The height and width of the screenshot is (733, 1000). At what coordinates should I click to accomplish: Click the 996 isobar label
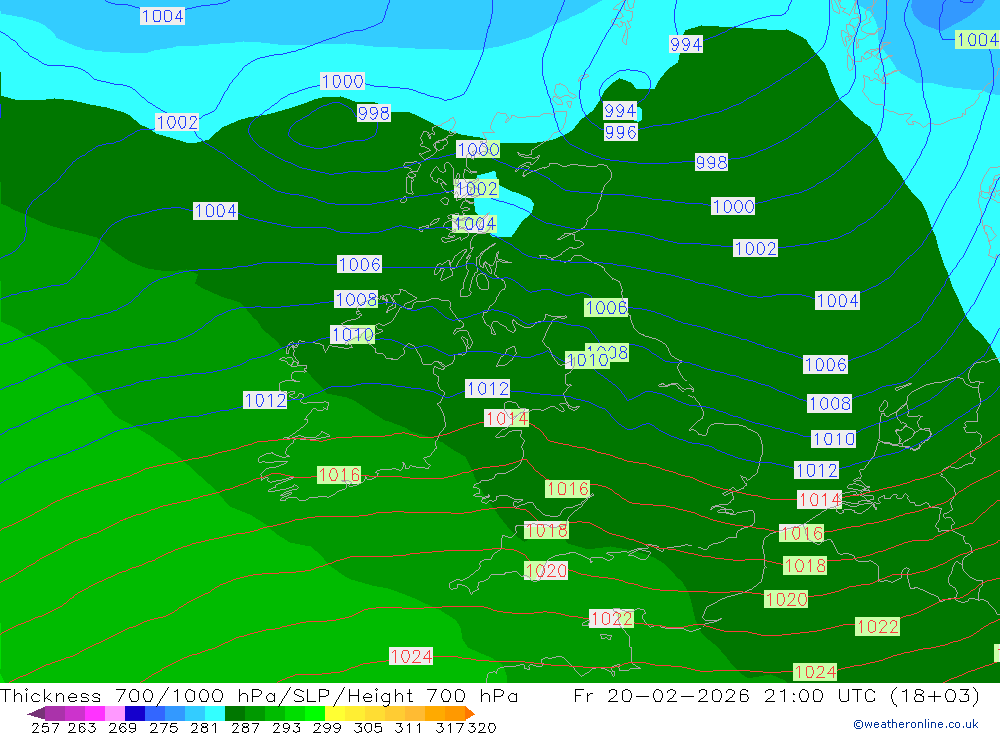(x=621, y=132)
